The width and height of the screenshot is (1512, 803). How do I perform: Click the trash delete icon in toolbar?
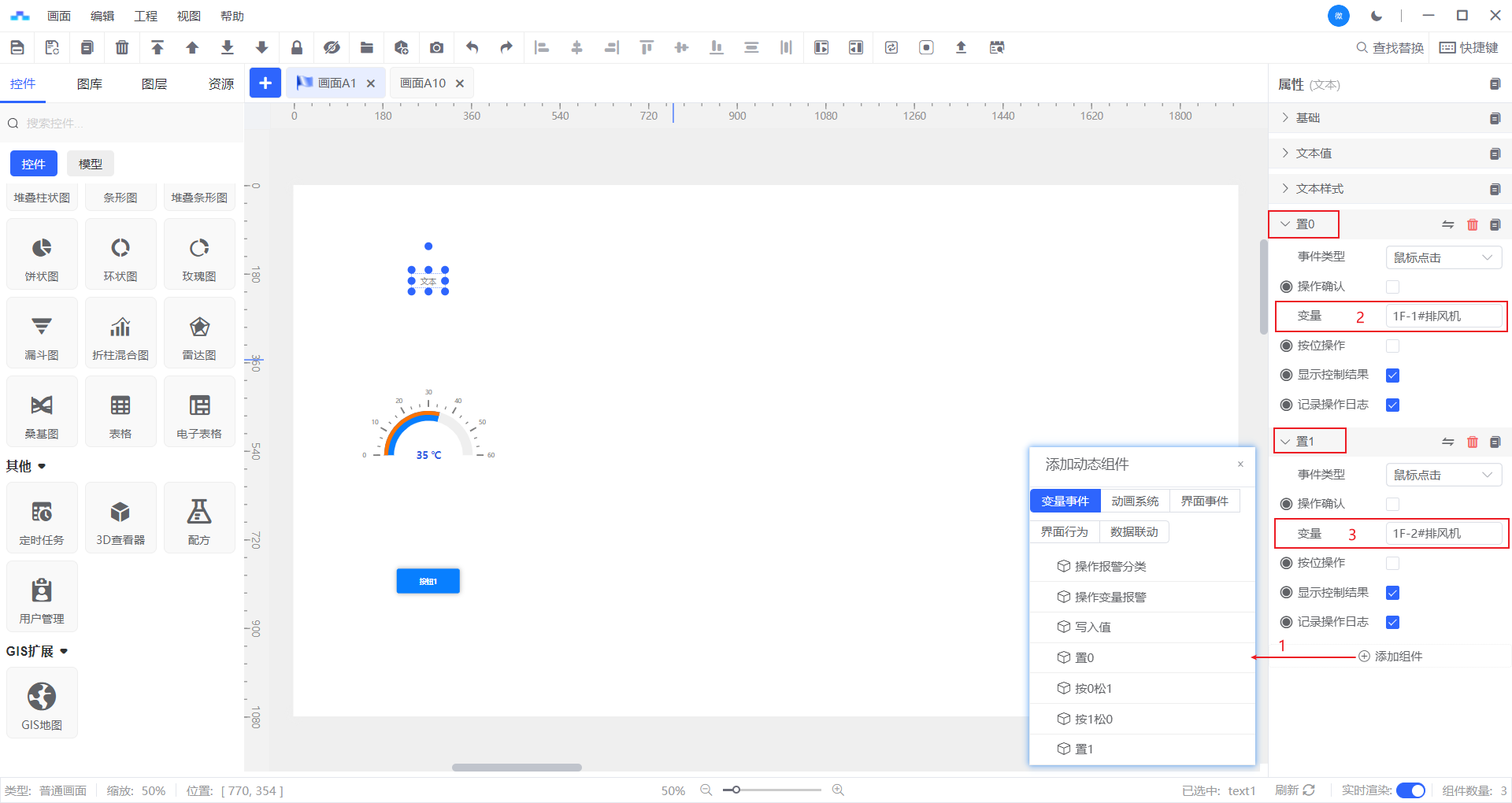tap(122, 47)
